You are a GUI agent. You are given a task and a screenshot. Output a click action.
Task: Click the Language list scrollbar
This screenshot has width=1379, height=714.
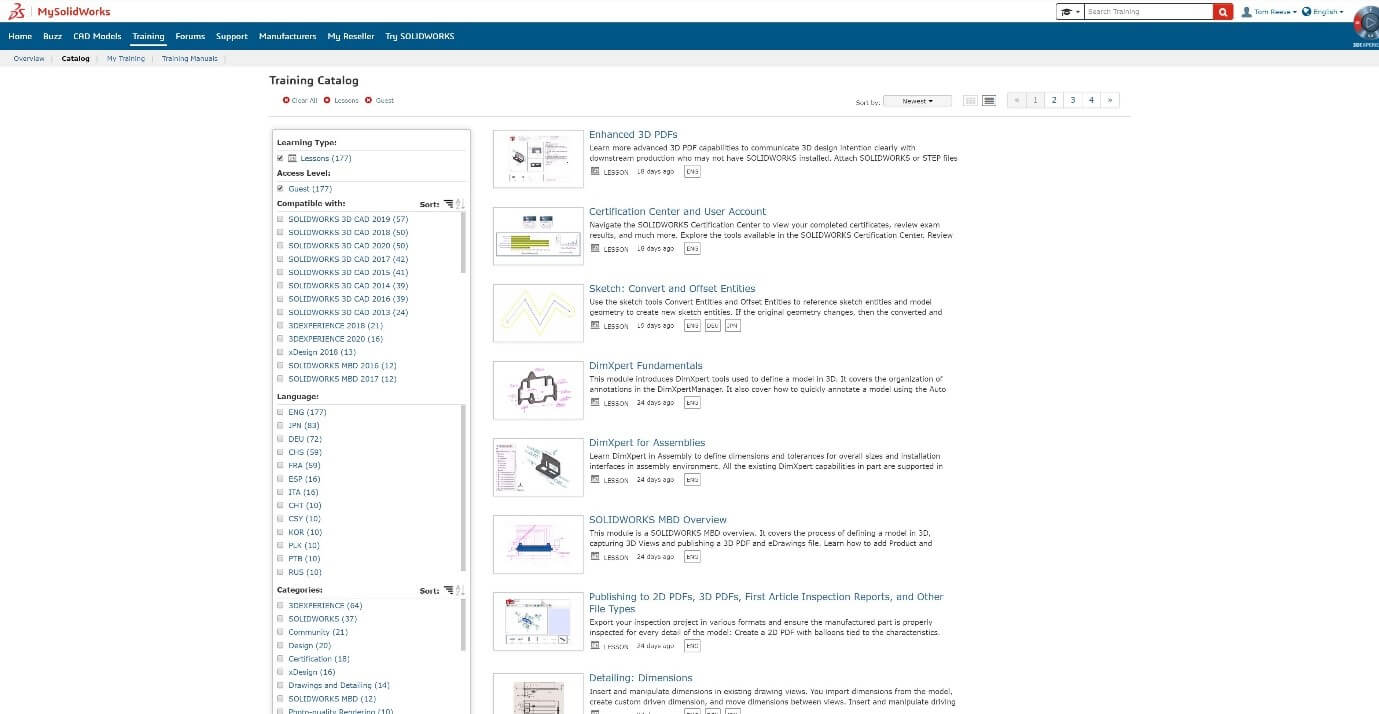point(463,487)
